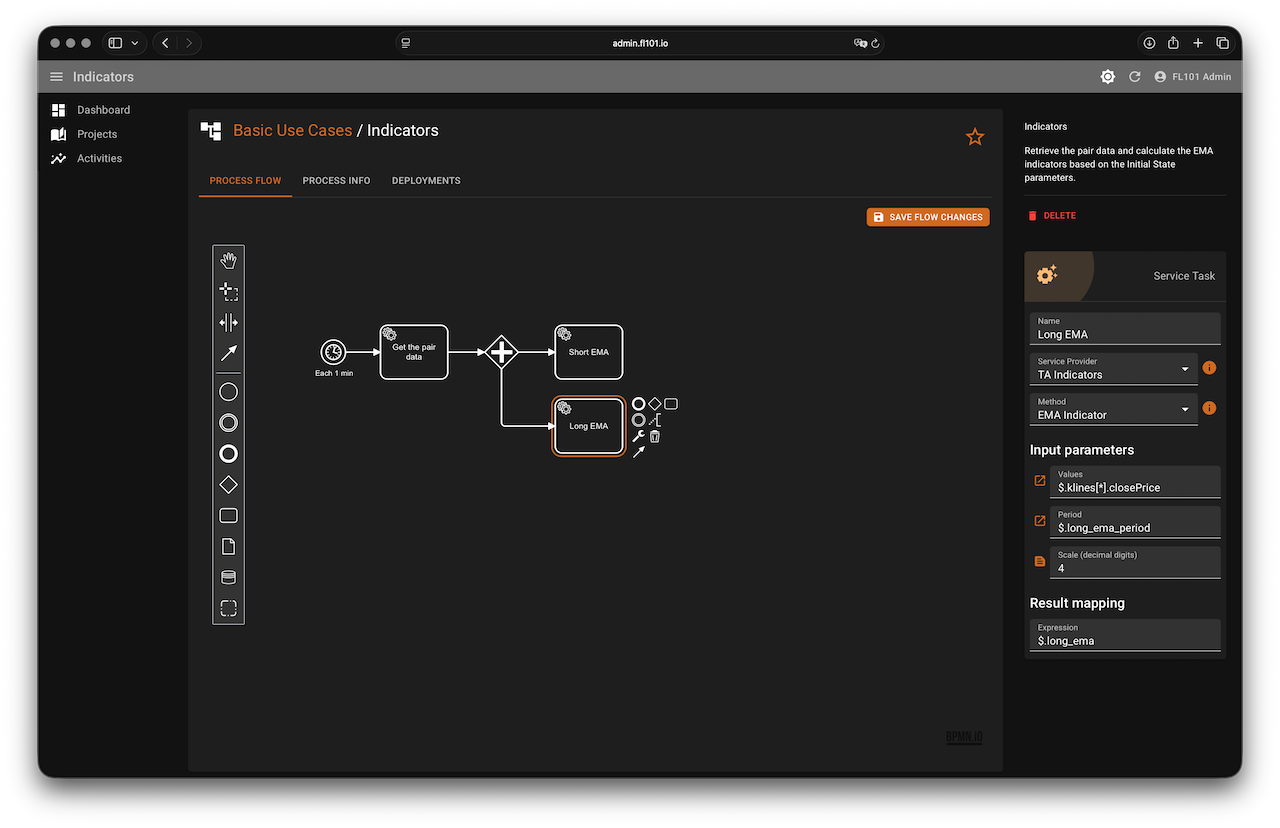The height and width of the screenshot is (828, 1280).
Task: Select the lasso tool in the palette
Action: 228,292
